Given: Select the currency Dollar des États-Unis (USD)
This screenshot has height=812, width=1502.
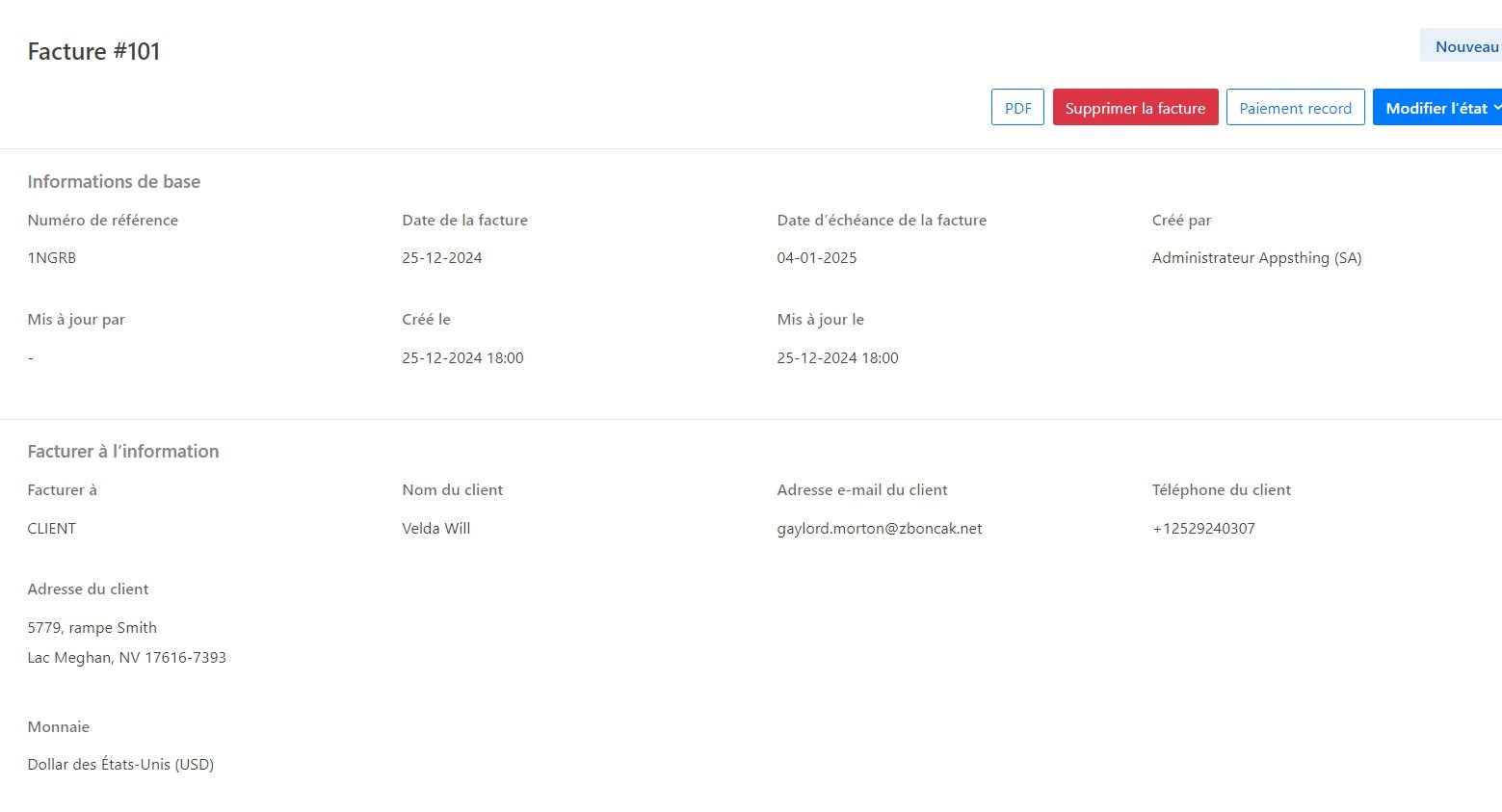Looking at the screenshot, I should pyautogui.click(x=120, y=765).
